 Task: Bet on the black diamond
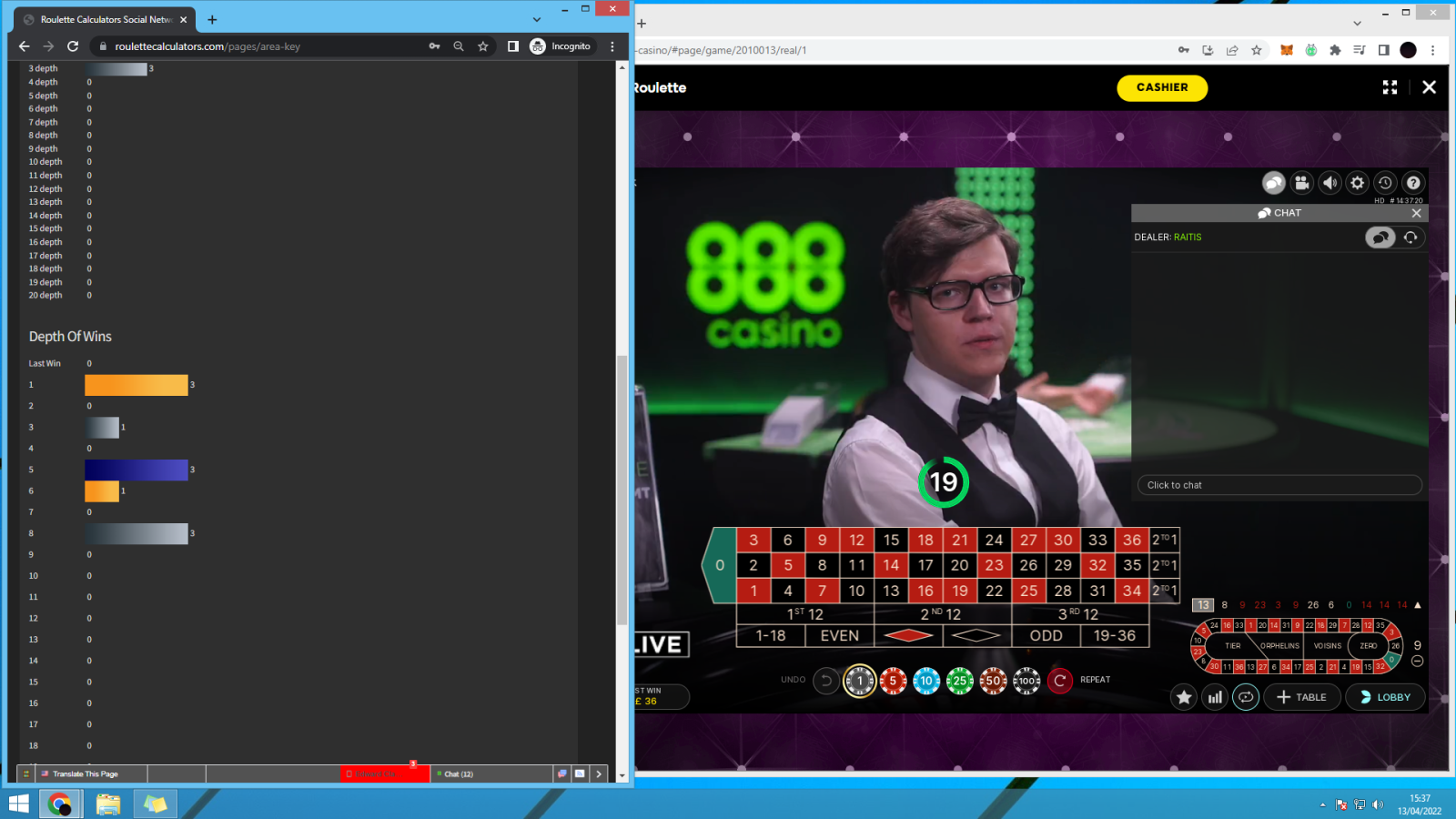click(977, 636)
